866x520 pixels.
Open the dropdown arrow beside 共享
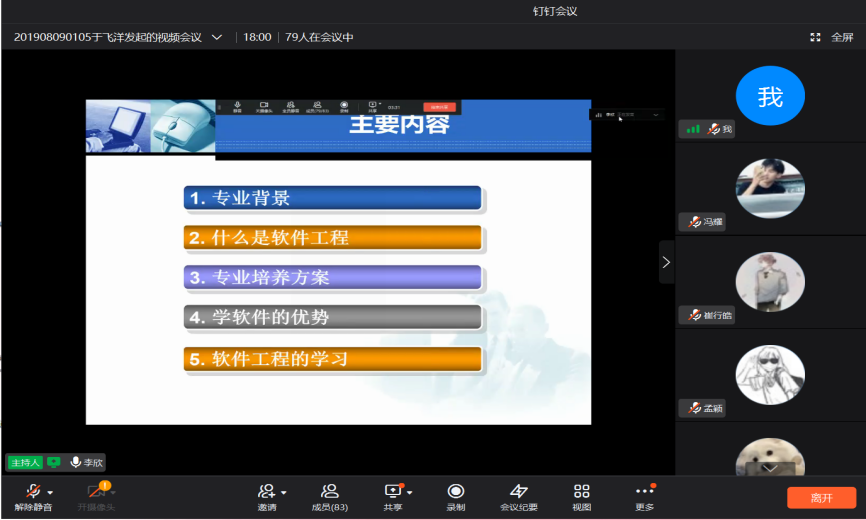click(410, 492)
